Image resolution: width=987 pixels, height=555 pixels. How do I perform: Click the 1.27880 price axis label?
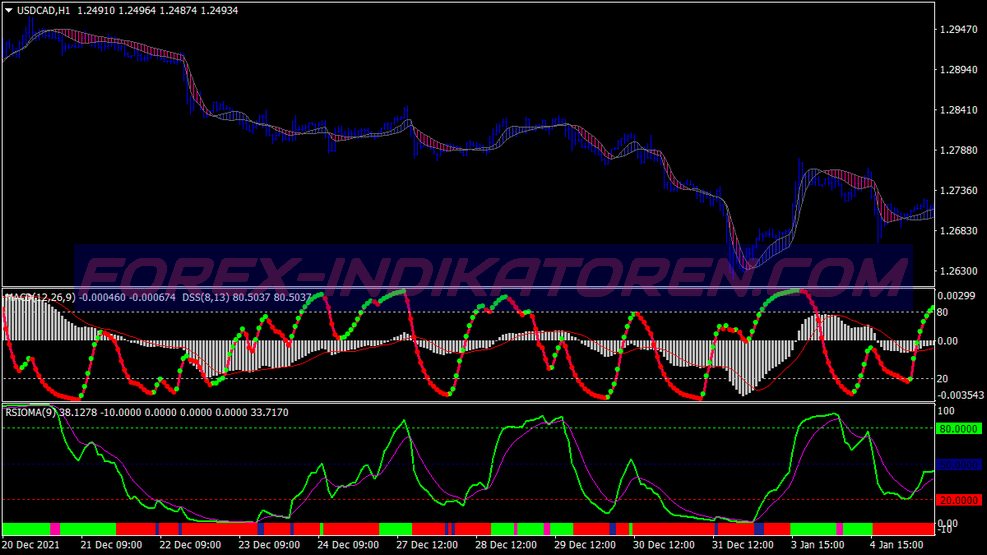point(958,150)
